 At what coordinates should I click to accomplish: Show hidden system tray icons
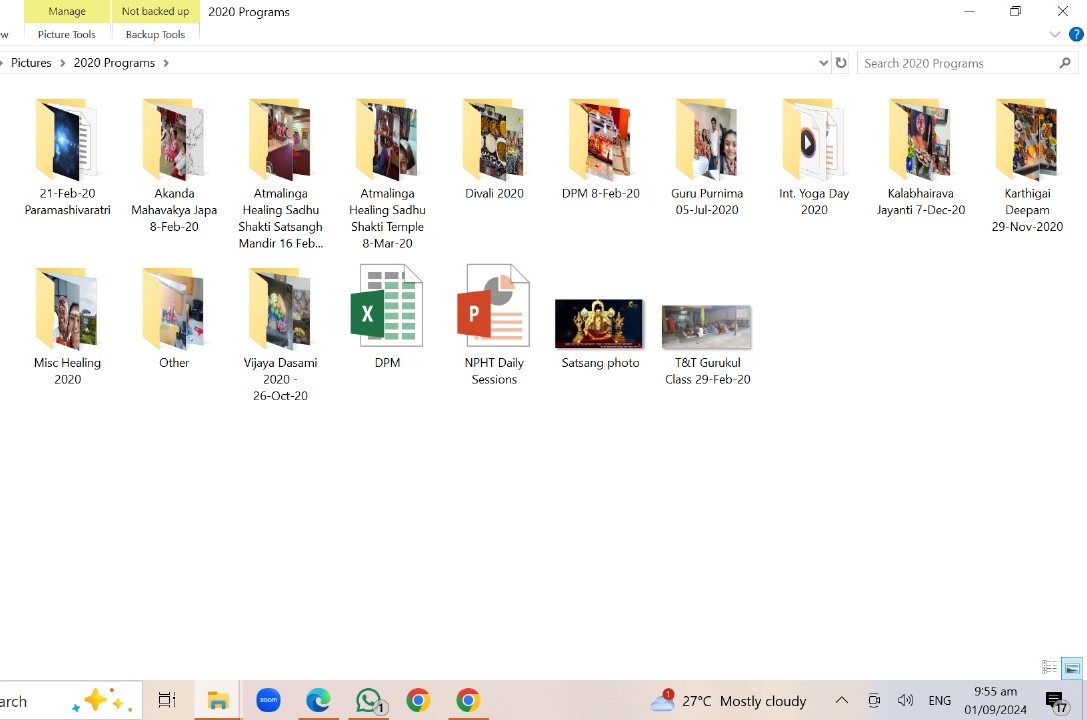[842, 701]
